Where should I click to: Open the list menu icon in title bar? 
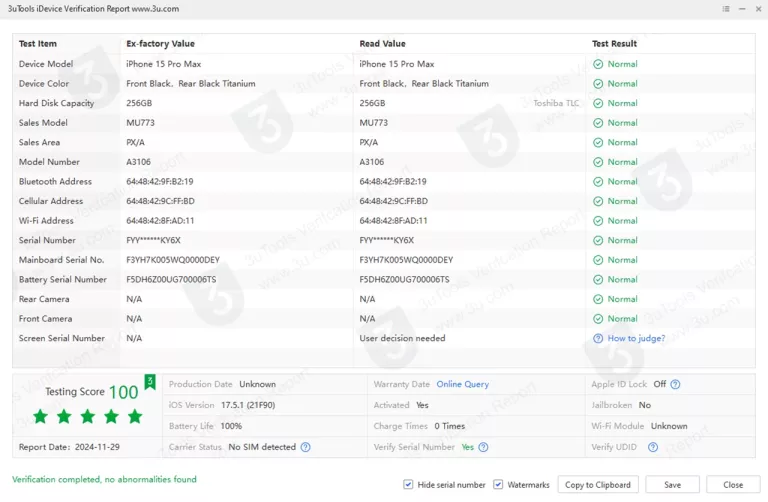(x=725, y=8)
